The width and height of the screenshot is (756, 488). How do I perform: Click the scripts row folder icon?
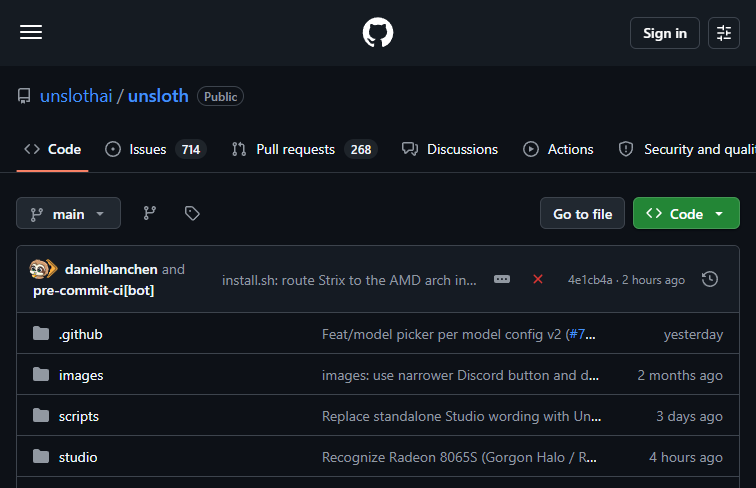(x=41, y=415)
